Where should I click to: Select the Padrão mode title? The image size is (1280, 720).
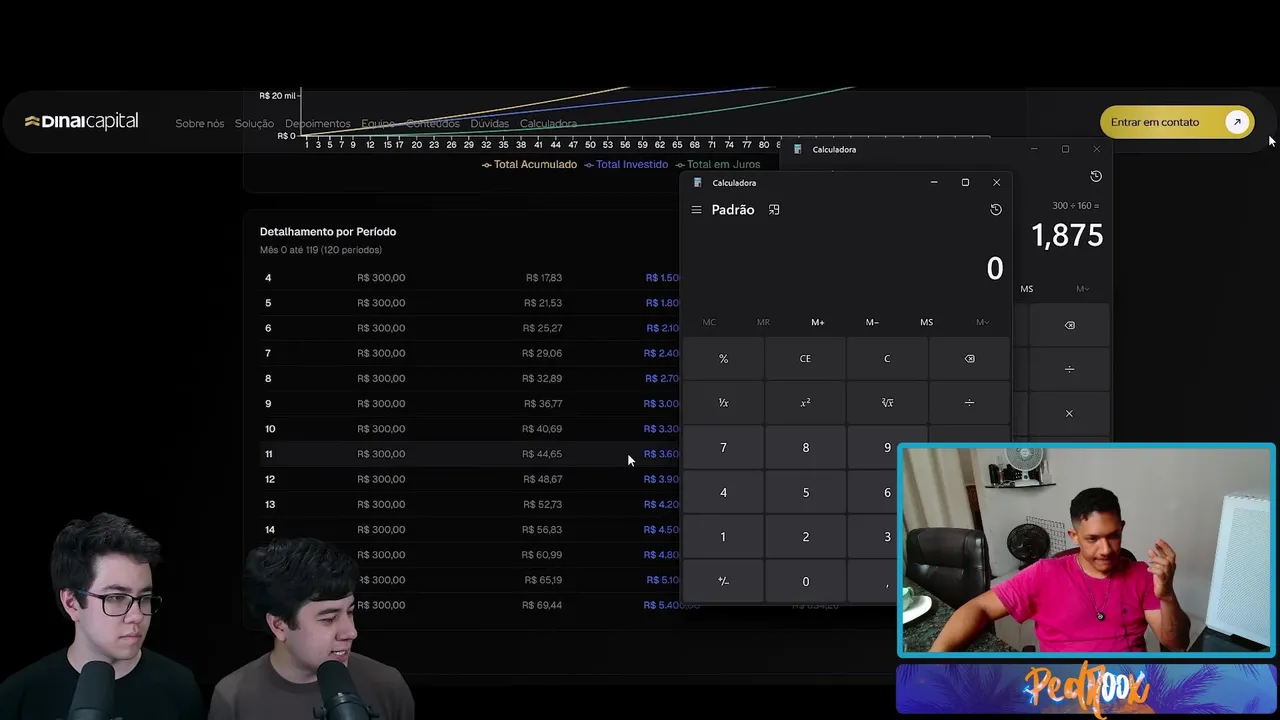pos(733,210)
